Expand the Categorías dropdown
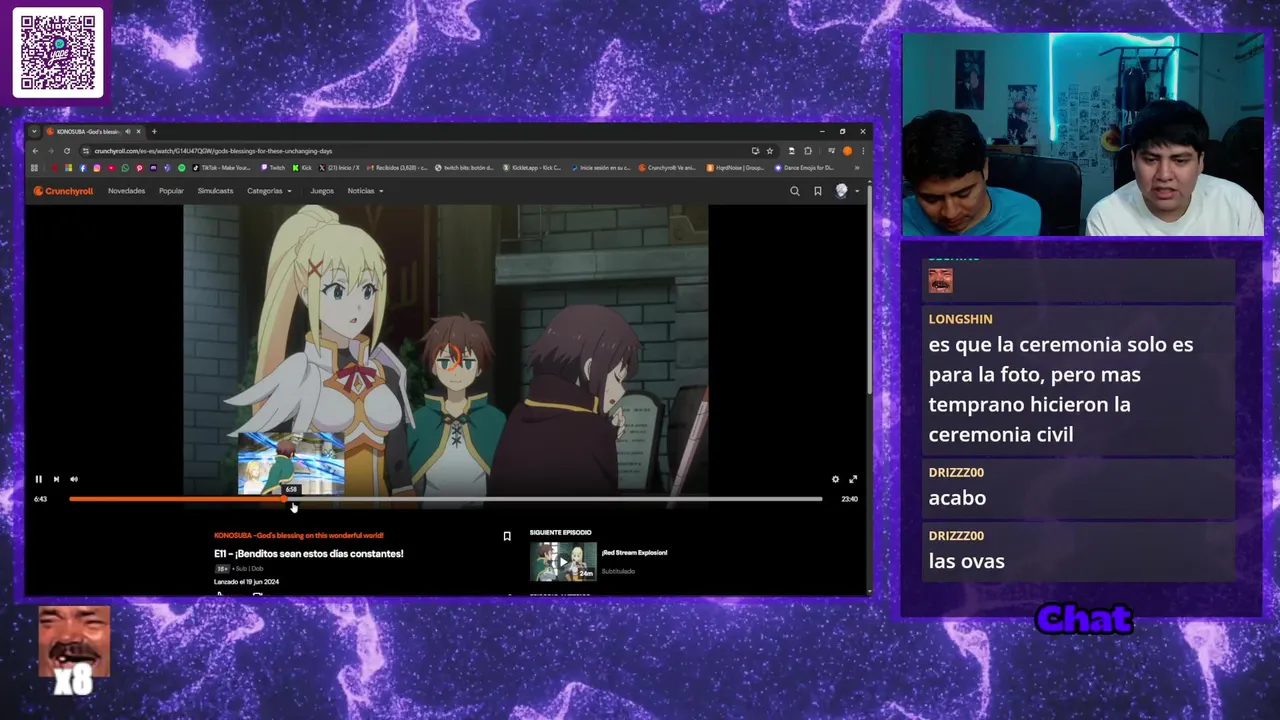This screenshot has width=1280, height=720. point(269,191)
